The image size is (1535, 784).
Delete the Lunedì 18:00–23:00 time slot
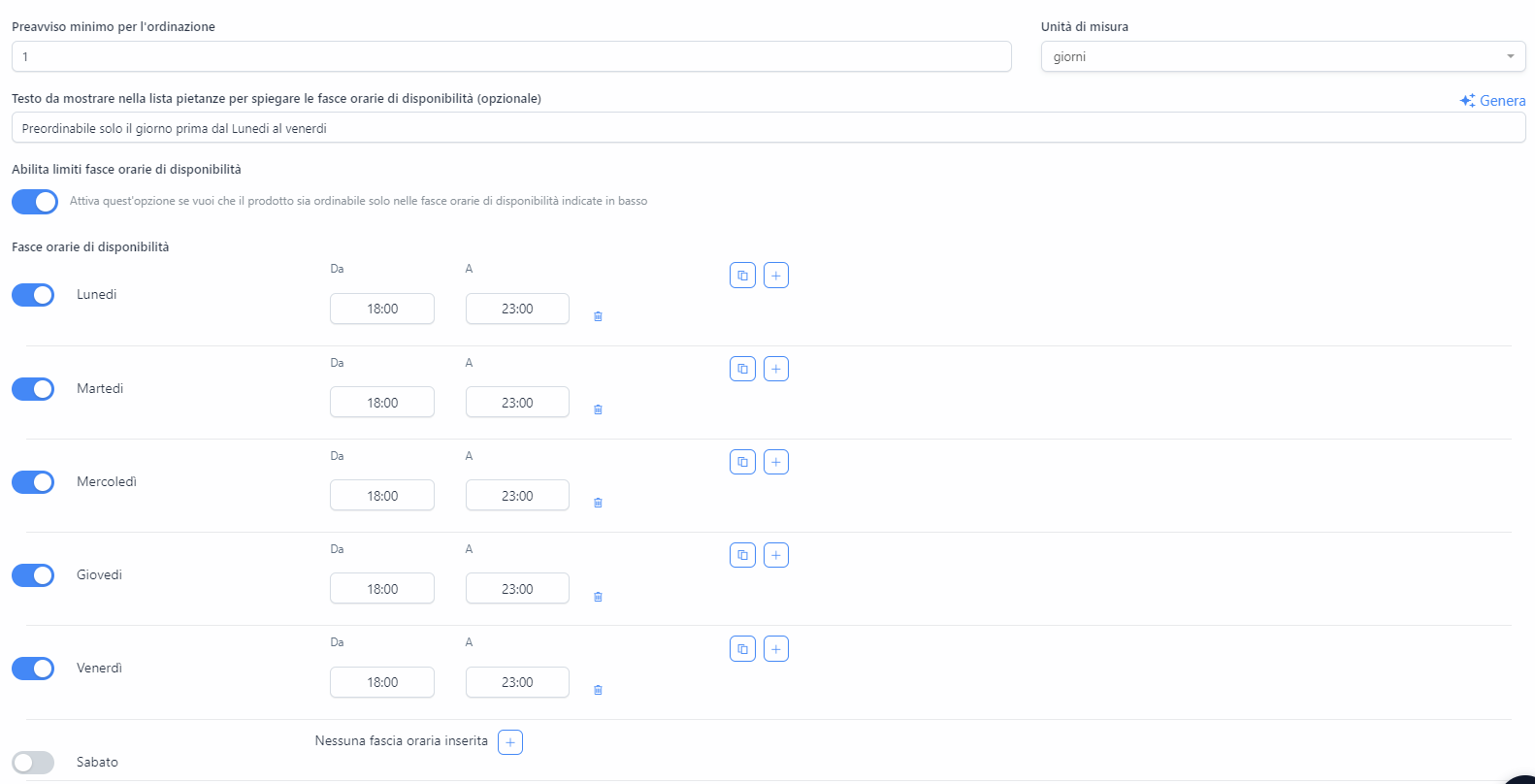[598, 316]
